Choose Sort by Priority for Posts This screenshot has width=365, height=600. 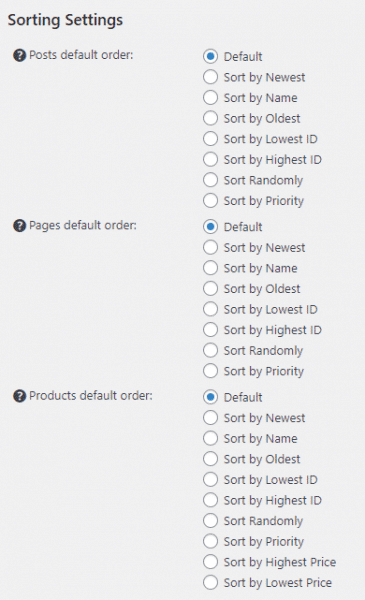click(x=210, y=201)
